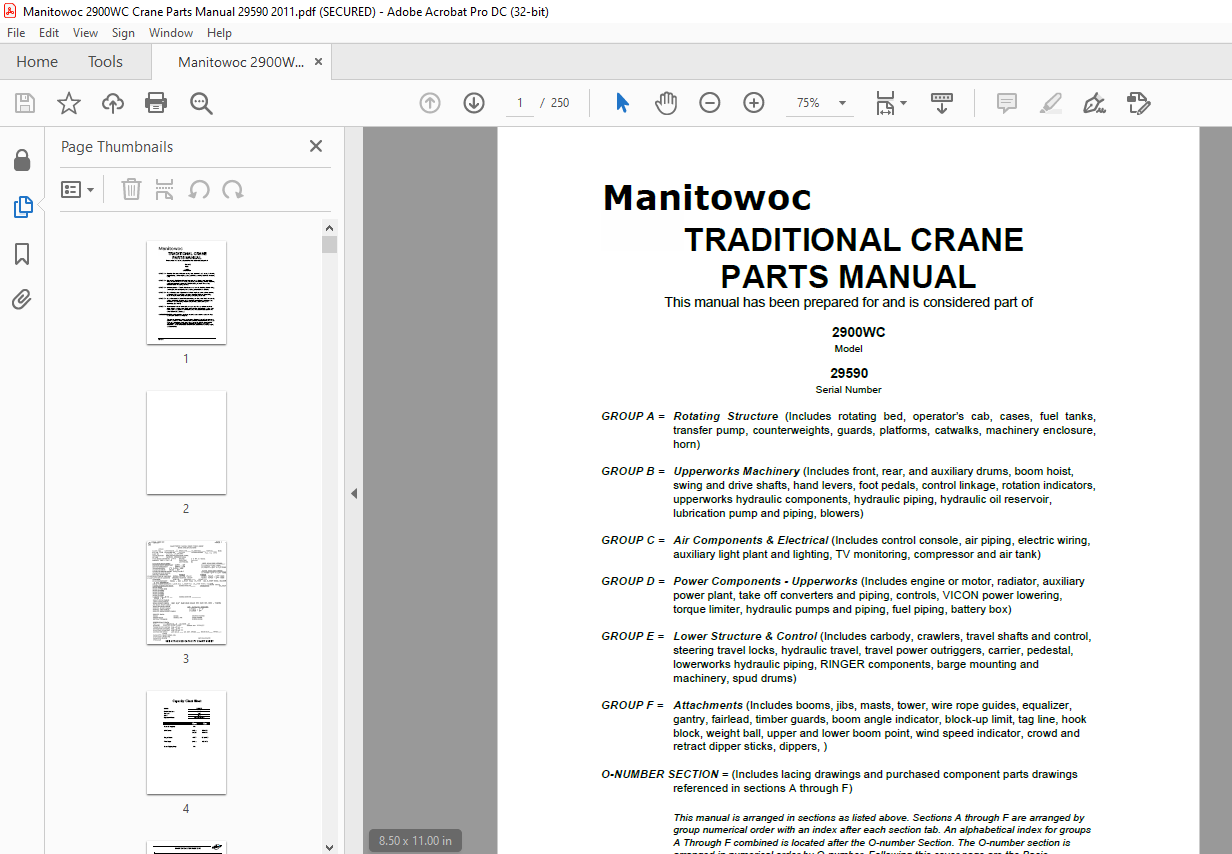Viewport: 1232px width, 854px height.
Task: Open the Help menu
Action: click(219, 33)
